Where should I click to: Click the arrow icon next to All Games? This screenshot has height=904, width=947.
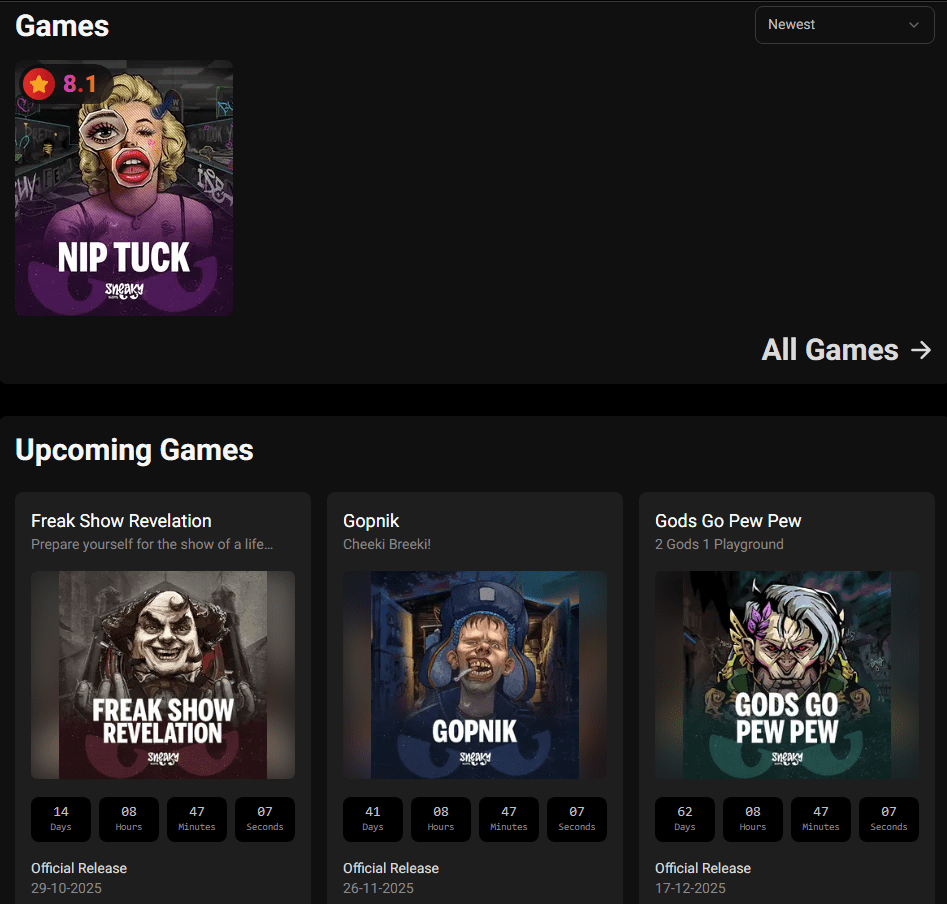pyautogui.click(x=921, y=350)
